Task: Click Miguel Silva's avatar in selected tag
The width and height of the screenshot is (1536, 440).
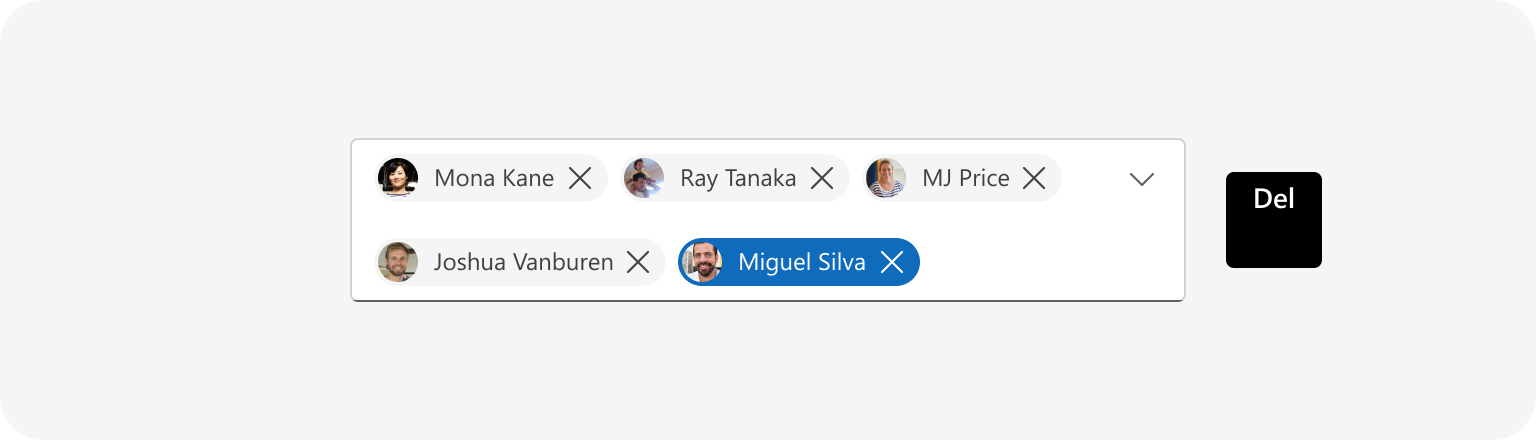Action: click(x=702, y=262)
